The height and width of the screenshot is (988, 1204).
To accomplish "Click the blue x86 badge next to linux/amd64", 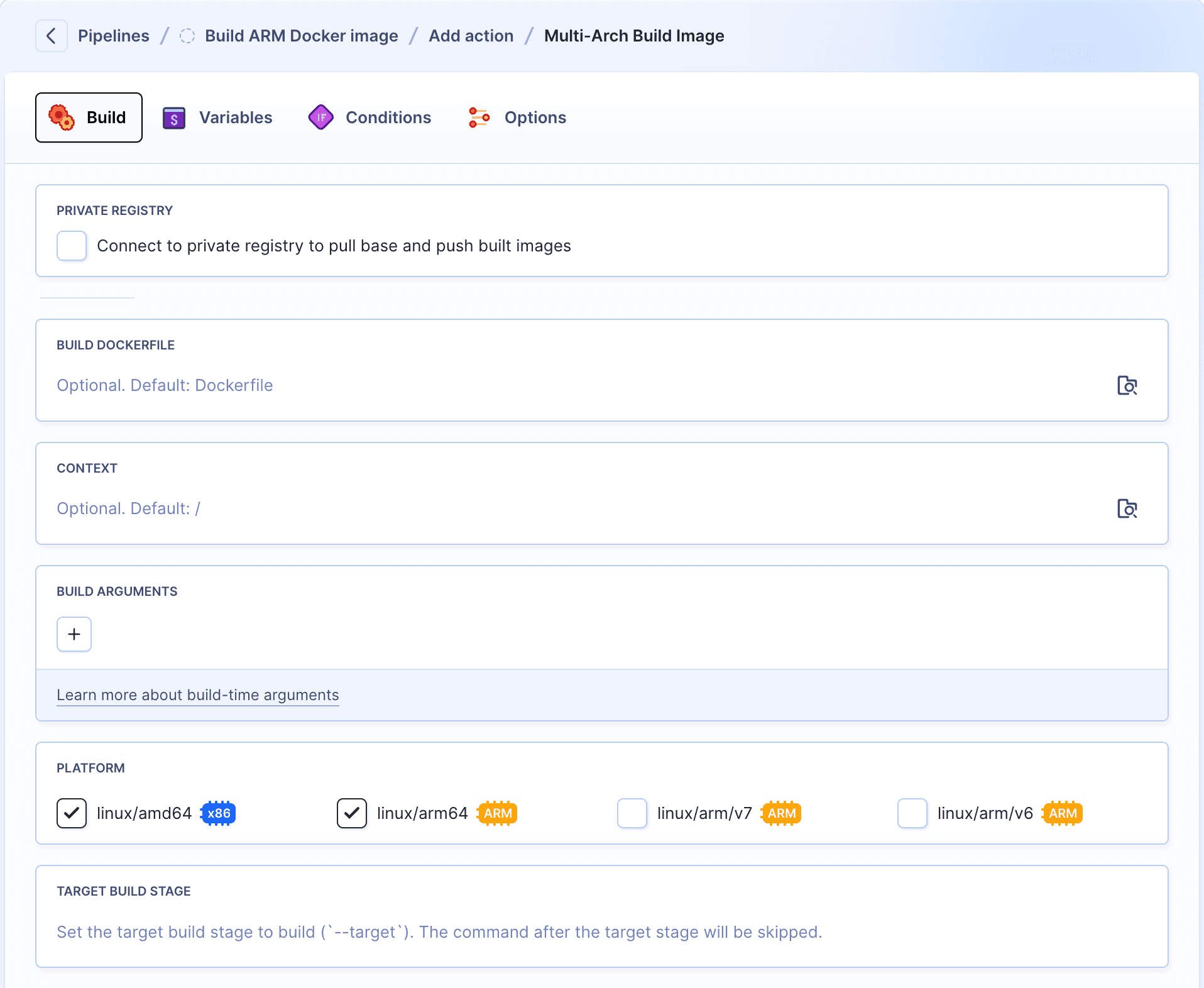I will 217,813.
